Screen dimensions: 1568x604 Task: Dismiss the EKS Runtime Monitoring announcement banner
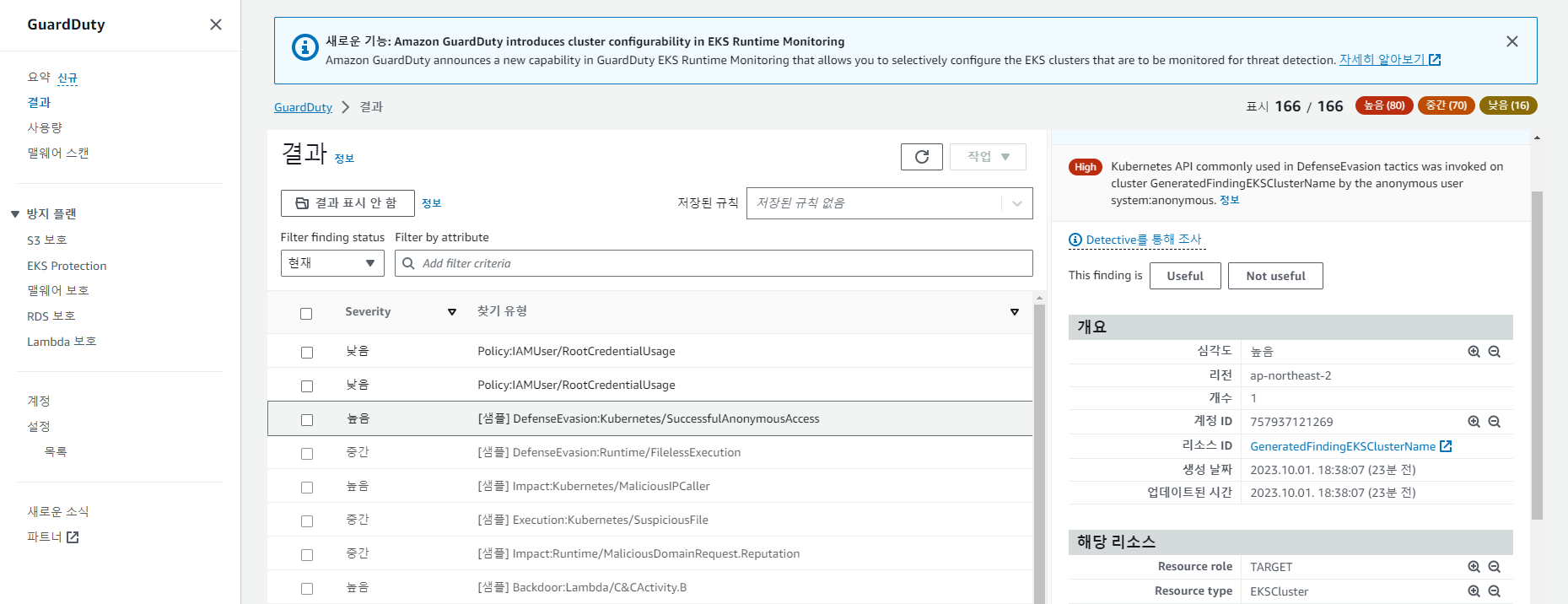coord(1512,41)
